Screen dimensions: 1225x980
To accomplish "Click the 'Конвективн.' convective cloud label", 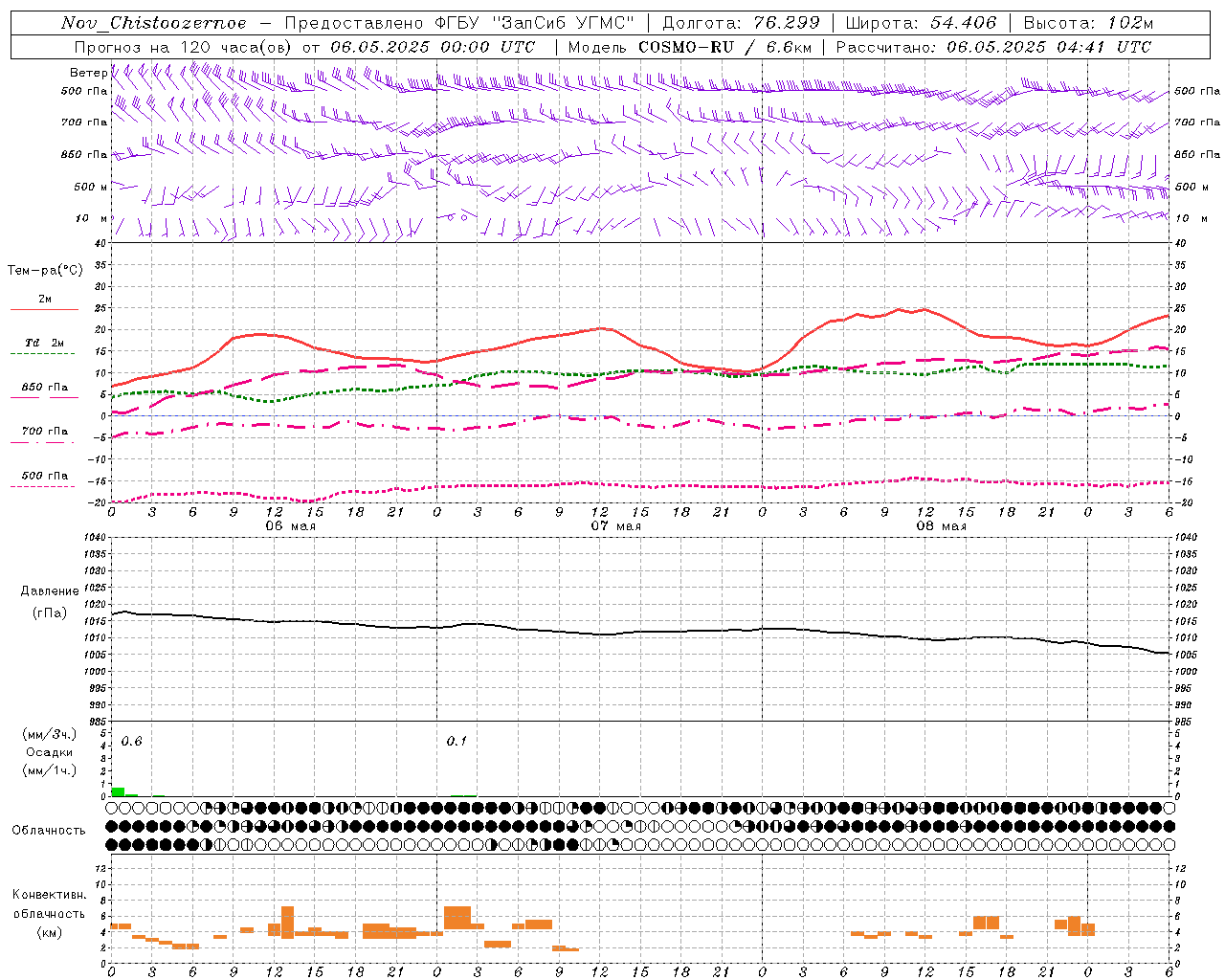I will coord(50,895).
